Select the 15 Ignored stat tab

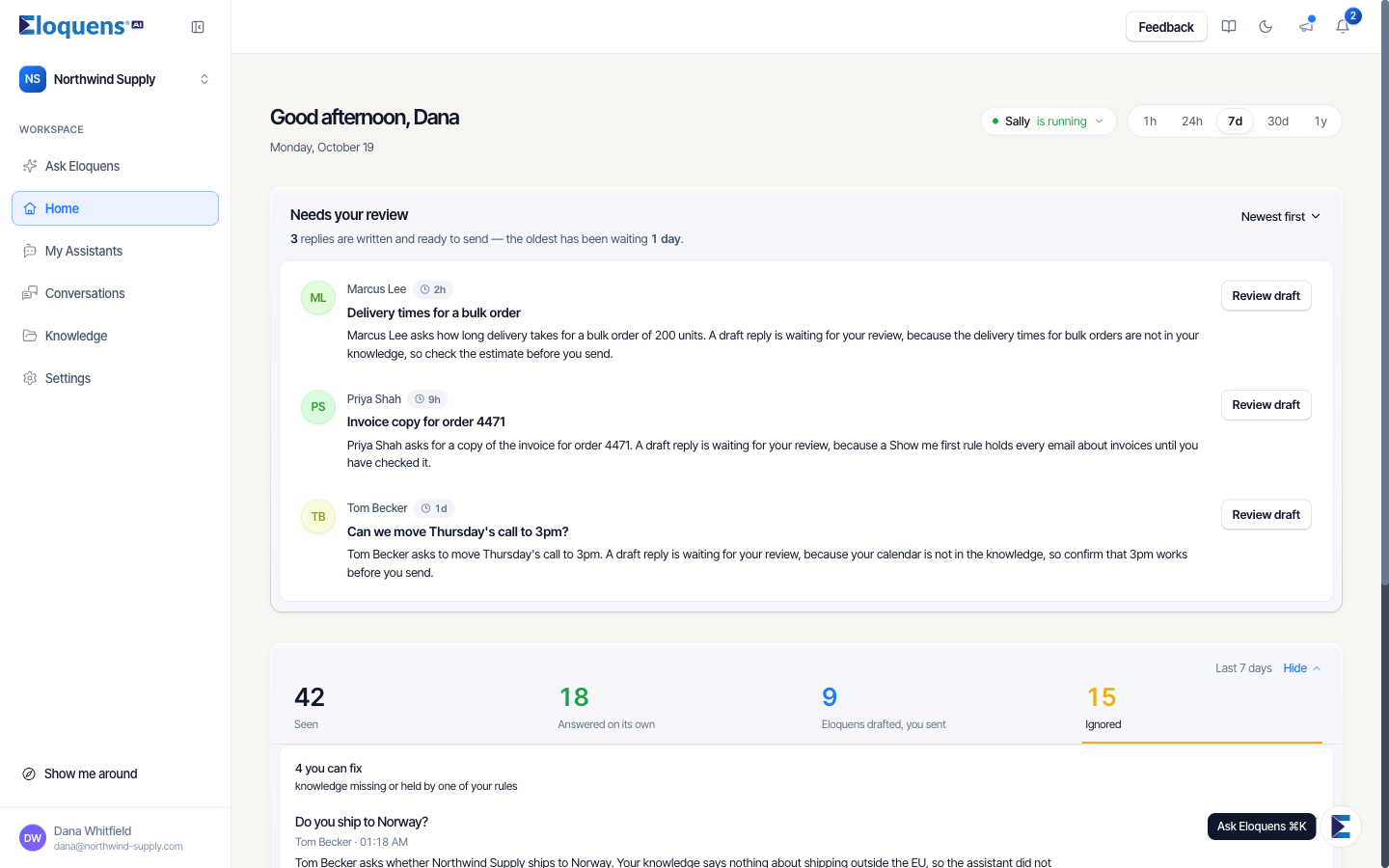tap(1202, 707)
